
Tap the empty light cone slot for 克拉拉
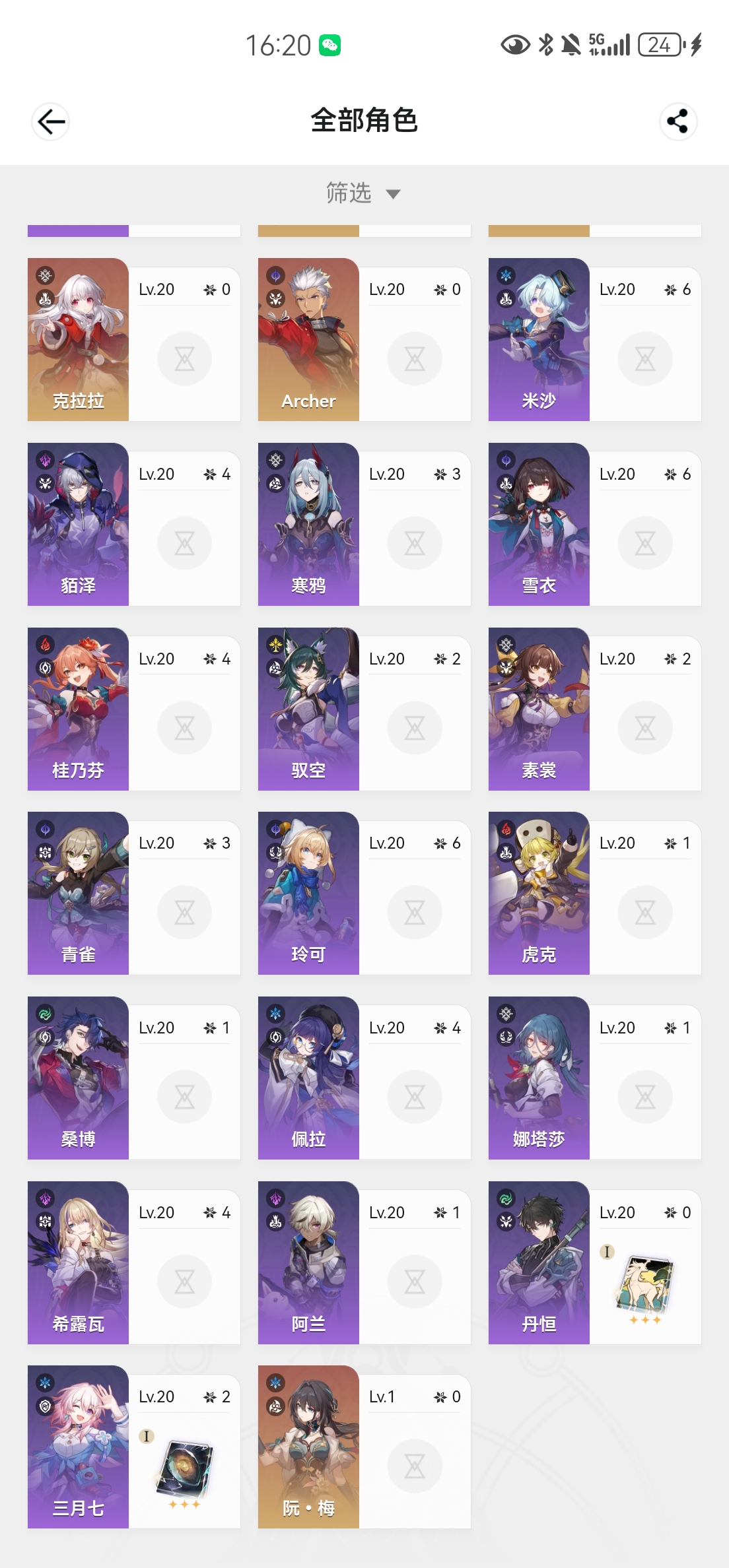[x=184, y=359]
